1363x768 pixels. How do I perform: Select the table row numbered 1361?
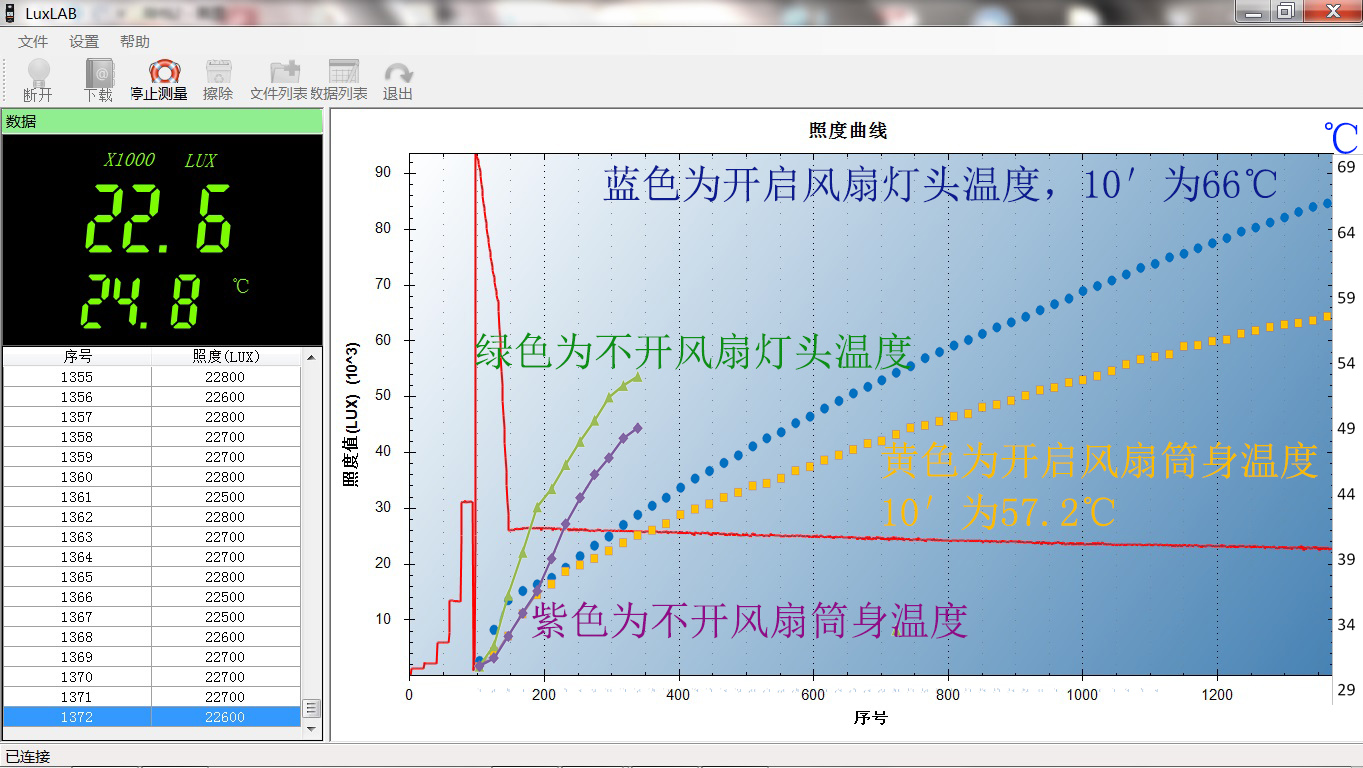[x=152, y=497]
